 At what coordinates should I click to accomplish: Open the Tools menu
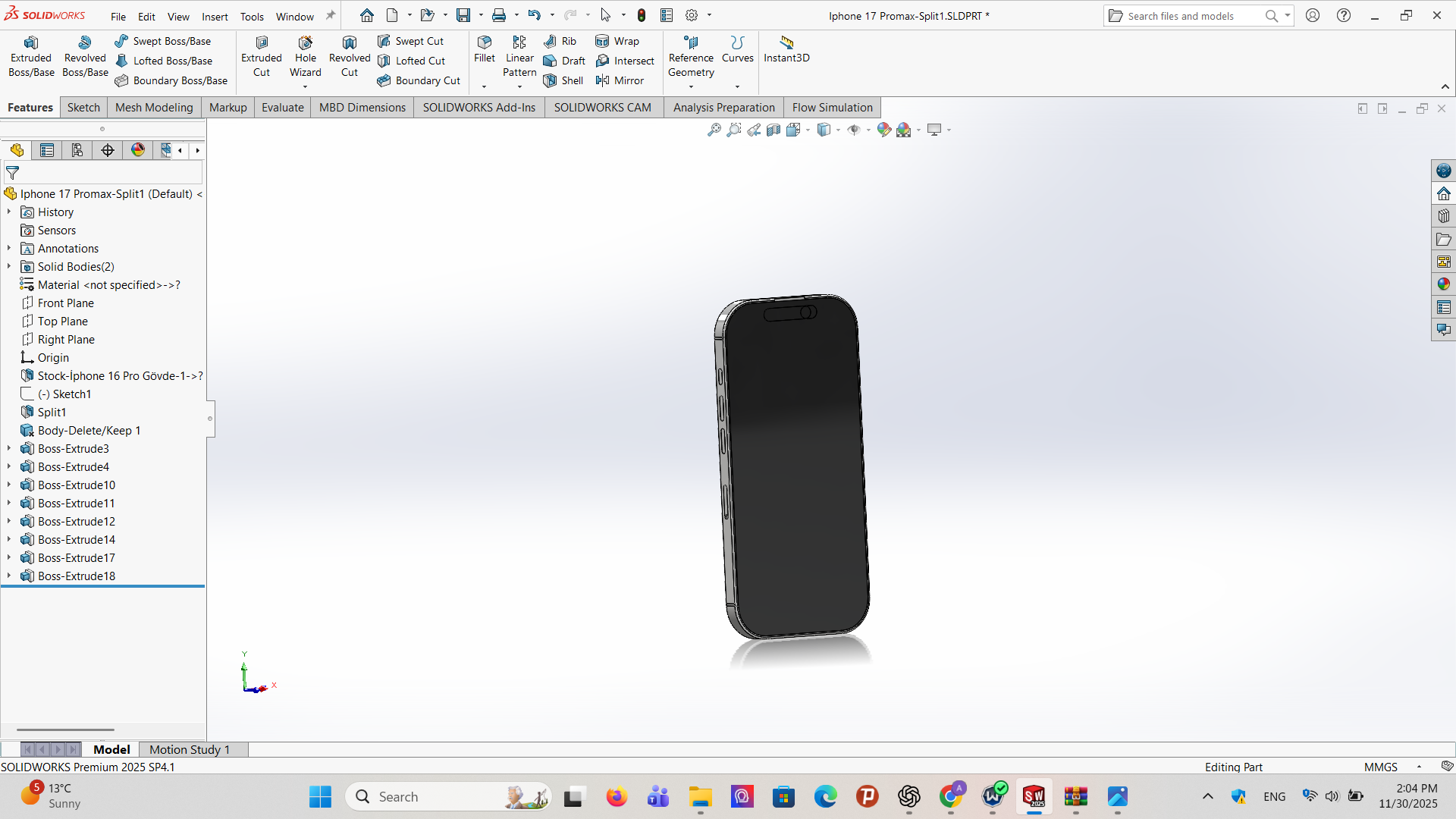pos(252,17)
